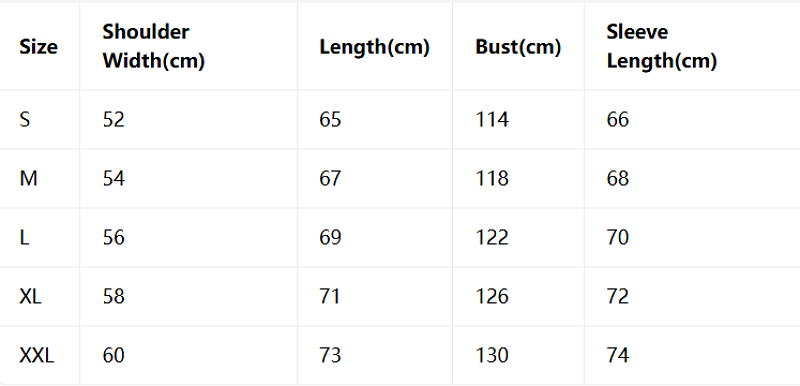
Task: Select the Bust(cm) column header
Action: tap(518, 47)
